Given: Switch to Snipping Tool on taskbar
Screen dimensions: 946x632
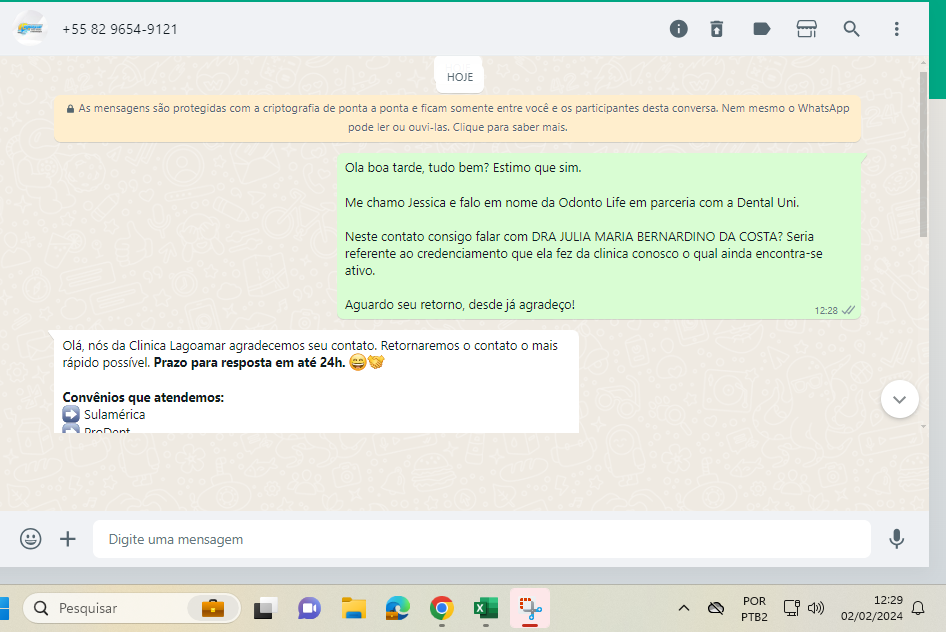Looking at the screenshot, I should point(530,608).
